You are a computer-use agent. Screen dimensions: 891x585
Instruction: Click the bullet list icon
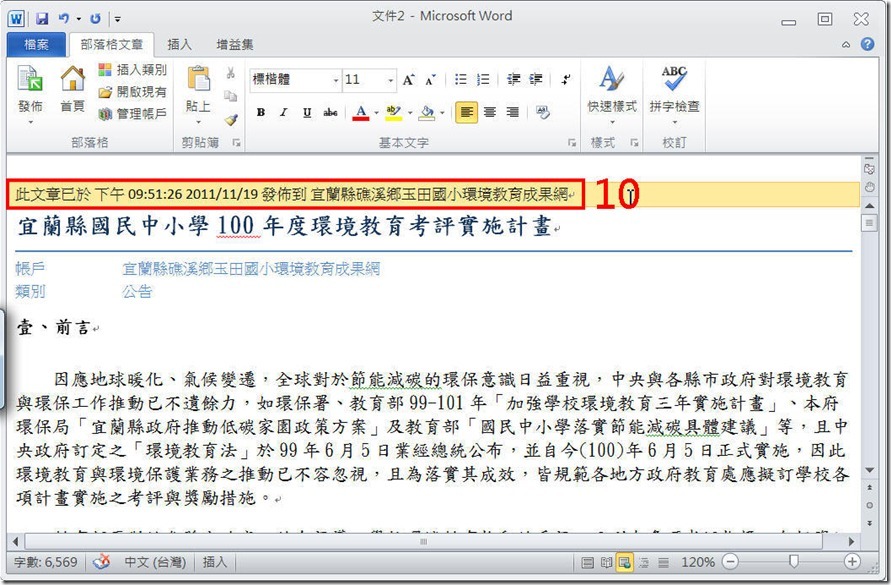click(x=461, y=80)
